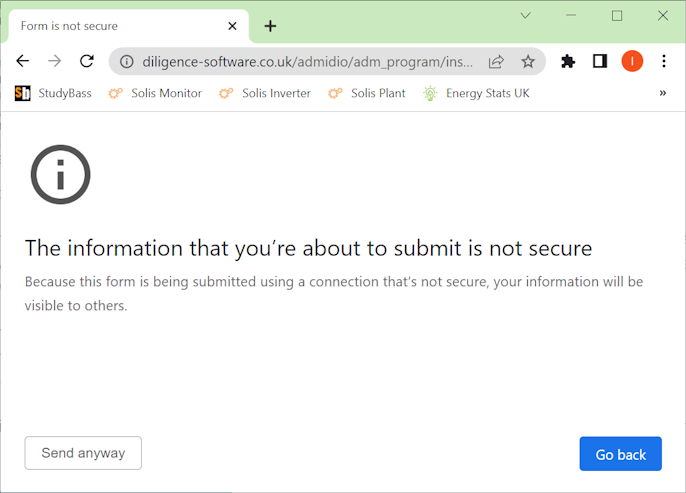Reload the current page

point(87,61)
